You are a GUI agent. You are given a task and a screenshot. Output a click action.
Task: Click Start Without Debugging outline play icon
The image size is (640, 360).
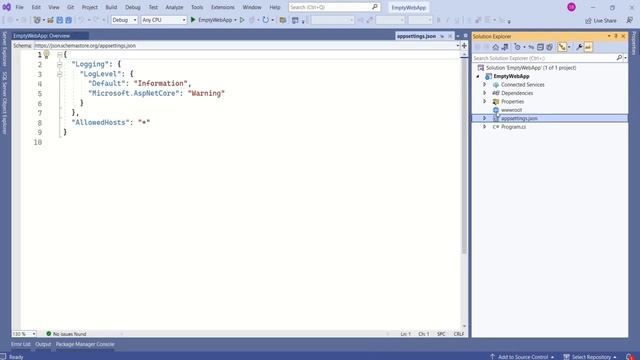pyautogui.click(x=242, y=20)
